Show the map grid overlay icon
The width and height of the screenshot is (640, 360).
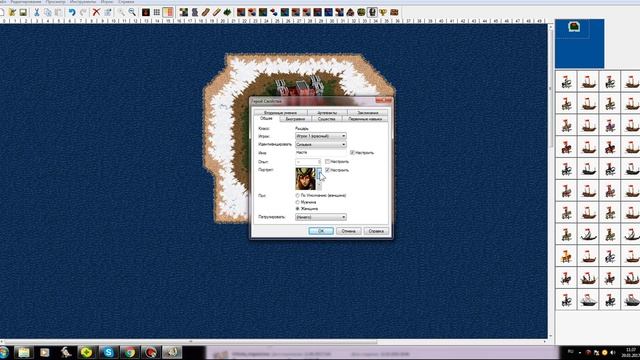pyautogui.click(x=157, y=12)
